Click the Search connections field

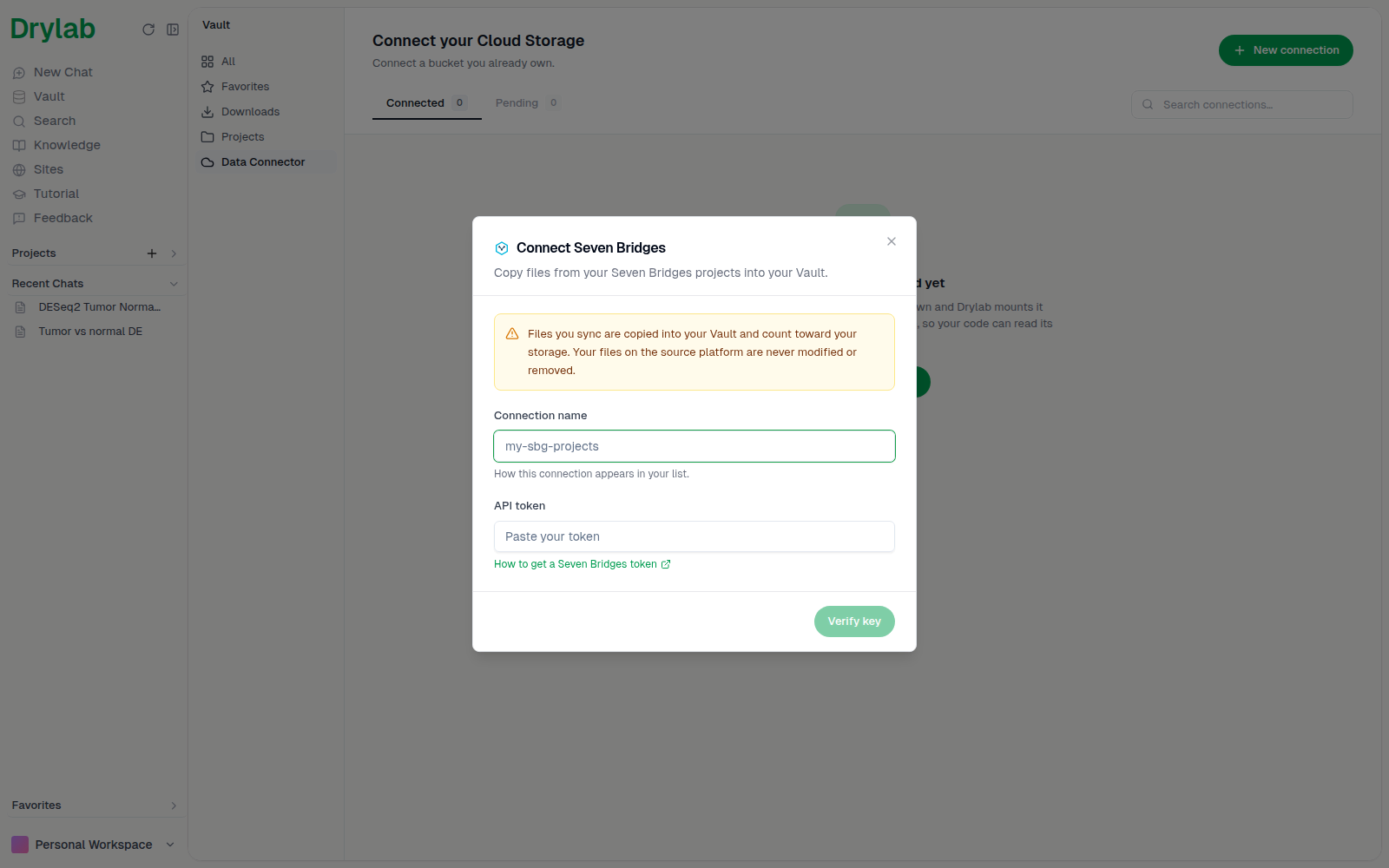1241,104
